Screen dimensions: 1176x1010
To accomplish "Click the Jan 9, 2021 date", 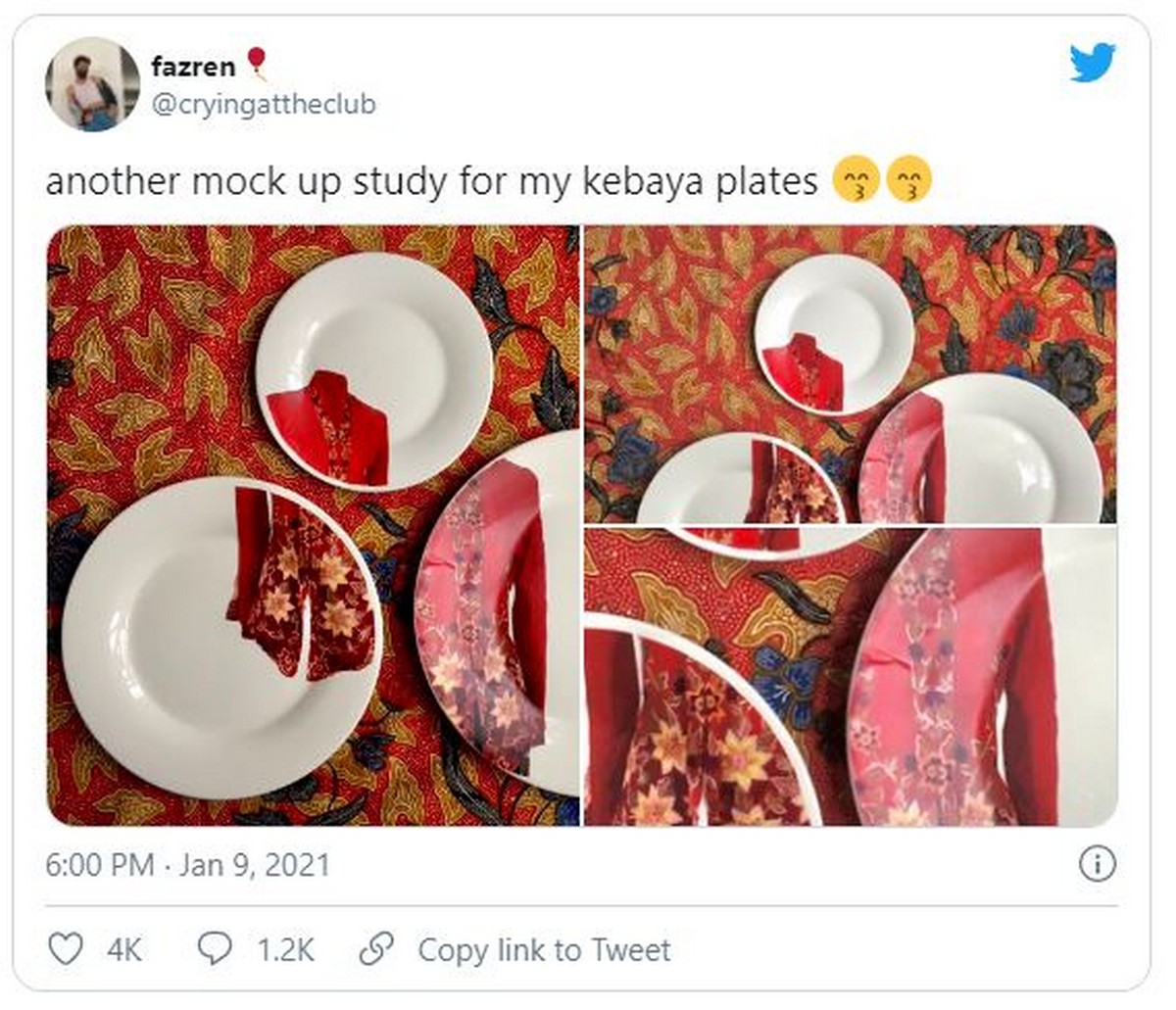I will coord(255,865).
